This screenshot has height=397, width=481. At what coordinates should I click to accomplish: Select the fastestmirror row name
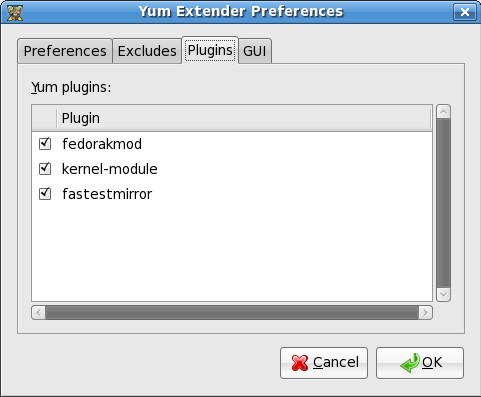pyautogui.click(x=107, y=194)
